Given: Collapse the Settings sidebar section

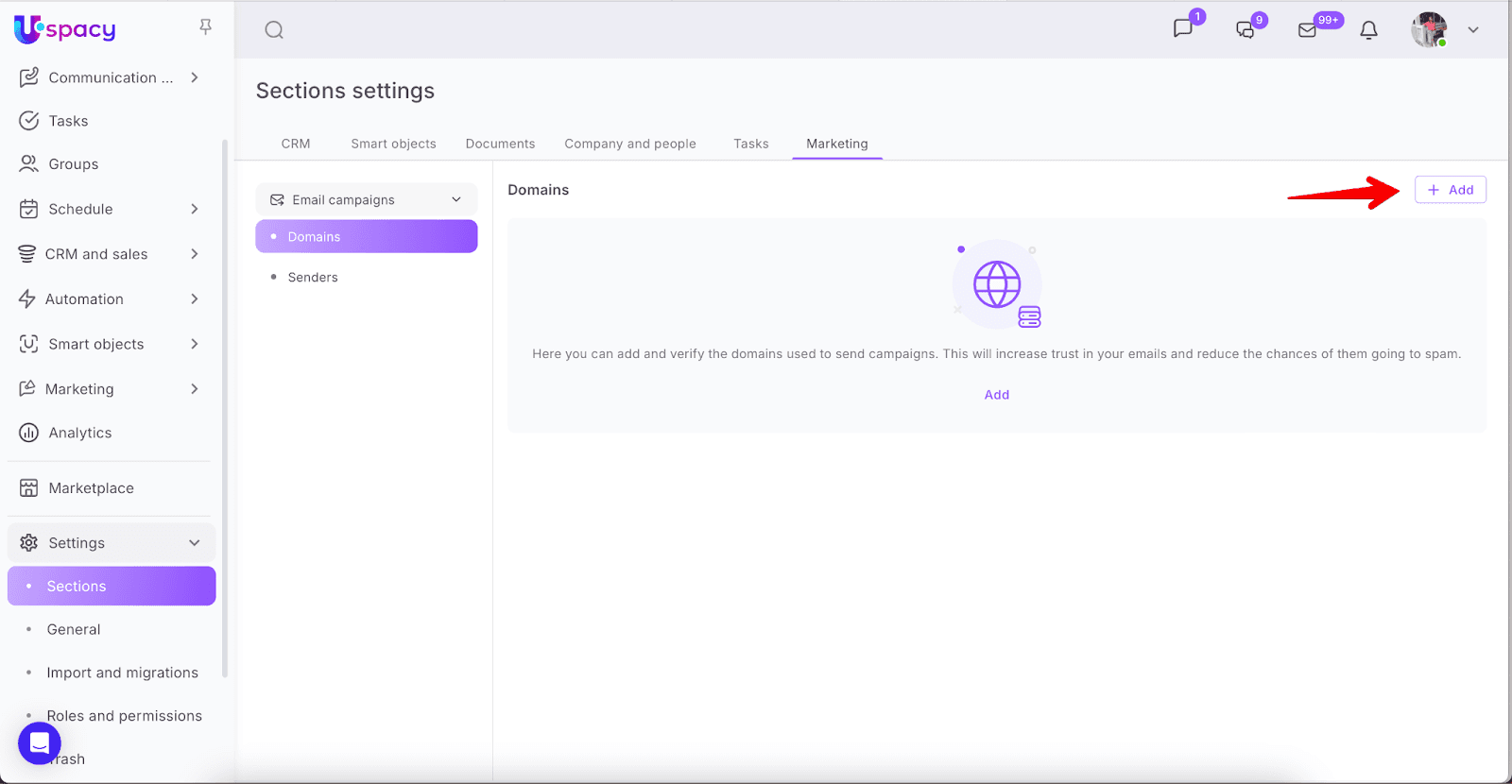Looking at the screenshot, I should 194,543.
